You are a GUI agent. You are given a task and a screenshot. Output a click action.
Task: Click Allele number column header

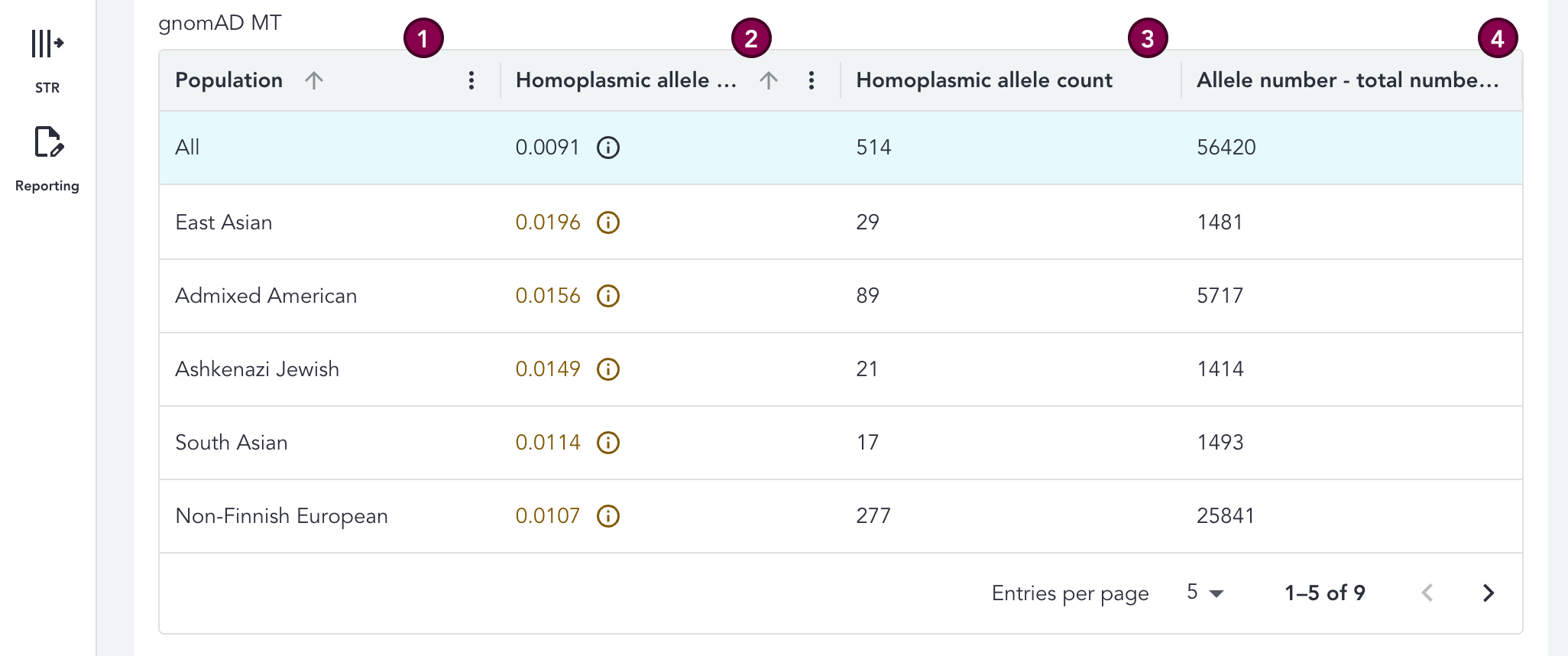(x=1346, y=80)
